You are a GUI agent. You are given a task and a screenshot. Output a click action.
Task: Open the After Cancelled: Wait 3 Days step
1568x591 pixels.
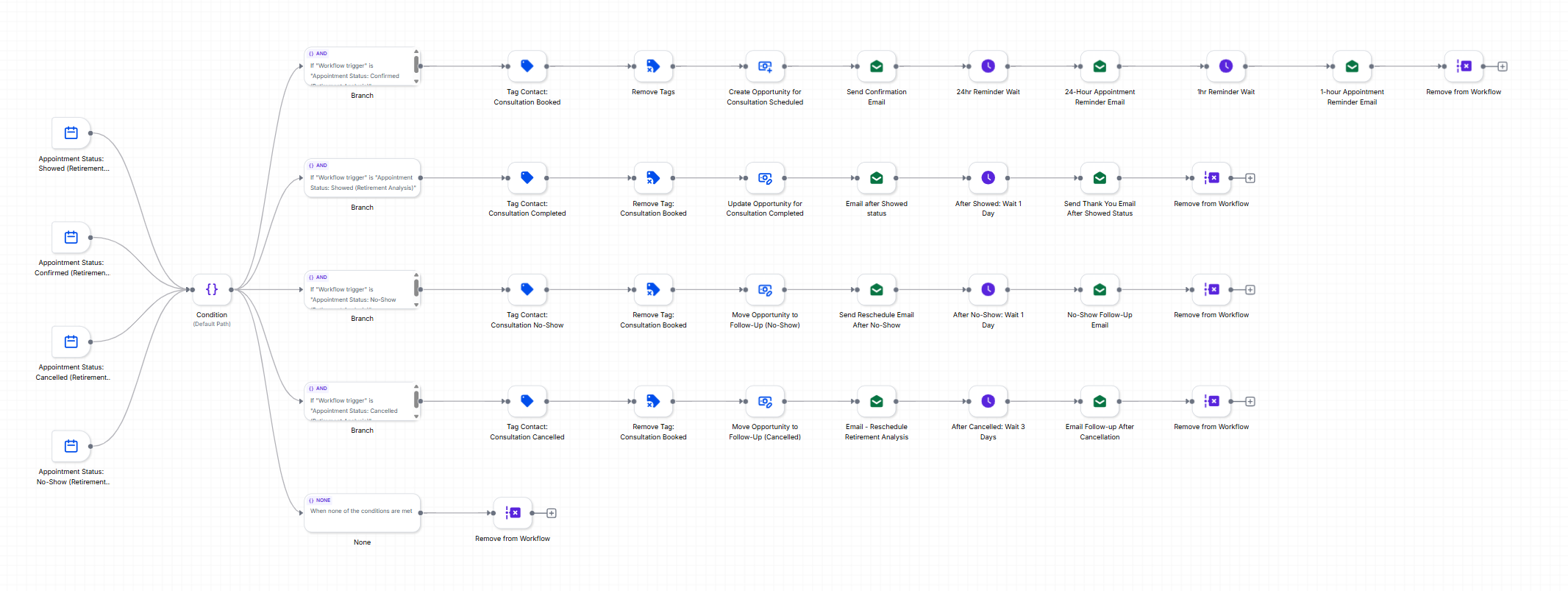click(x=988, y=401)
